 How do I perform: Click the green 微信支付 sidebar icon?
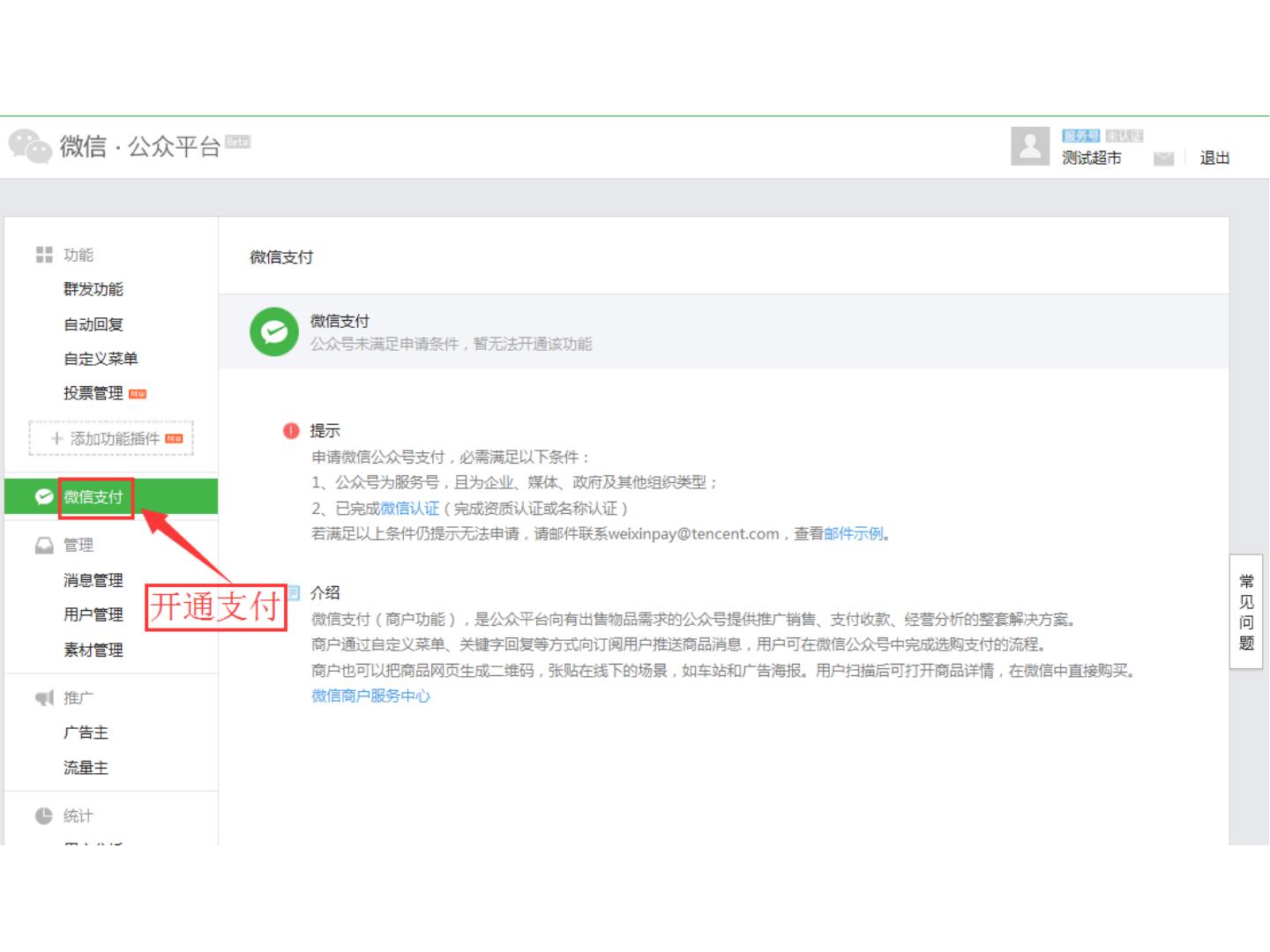click(x=44, y=497)
